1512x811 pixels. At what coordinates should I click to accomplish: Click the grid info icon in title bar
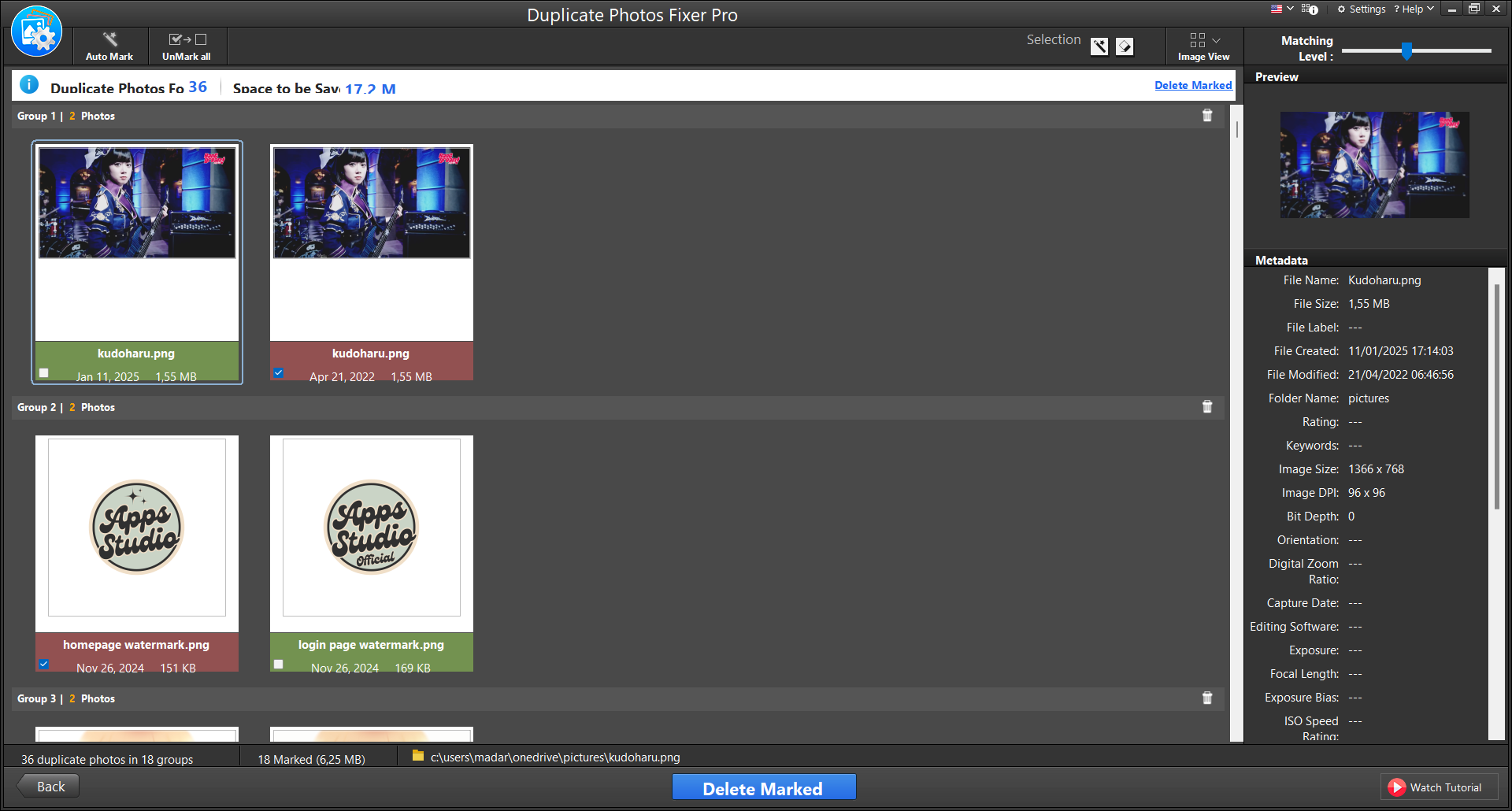(x=1310, y=9)
